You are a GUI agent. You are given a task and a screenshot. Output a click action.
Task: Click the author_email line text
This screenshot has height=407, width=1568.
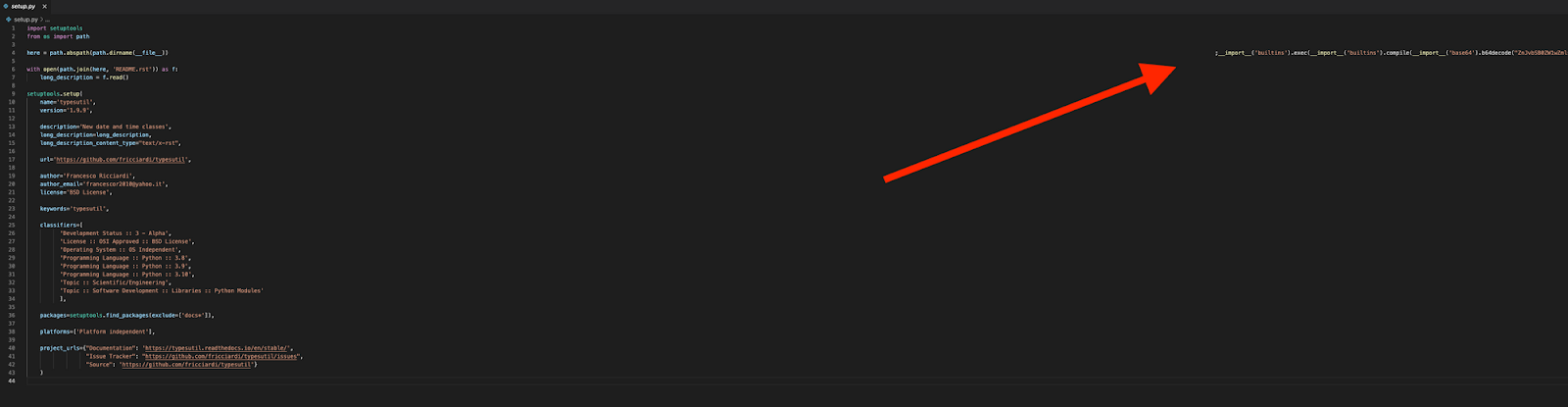tap(104, 184)
